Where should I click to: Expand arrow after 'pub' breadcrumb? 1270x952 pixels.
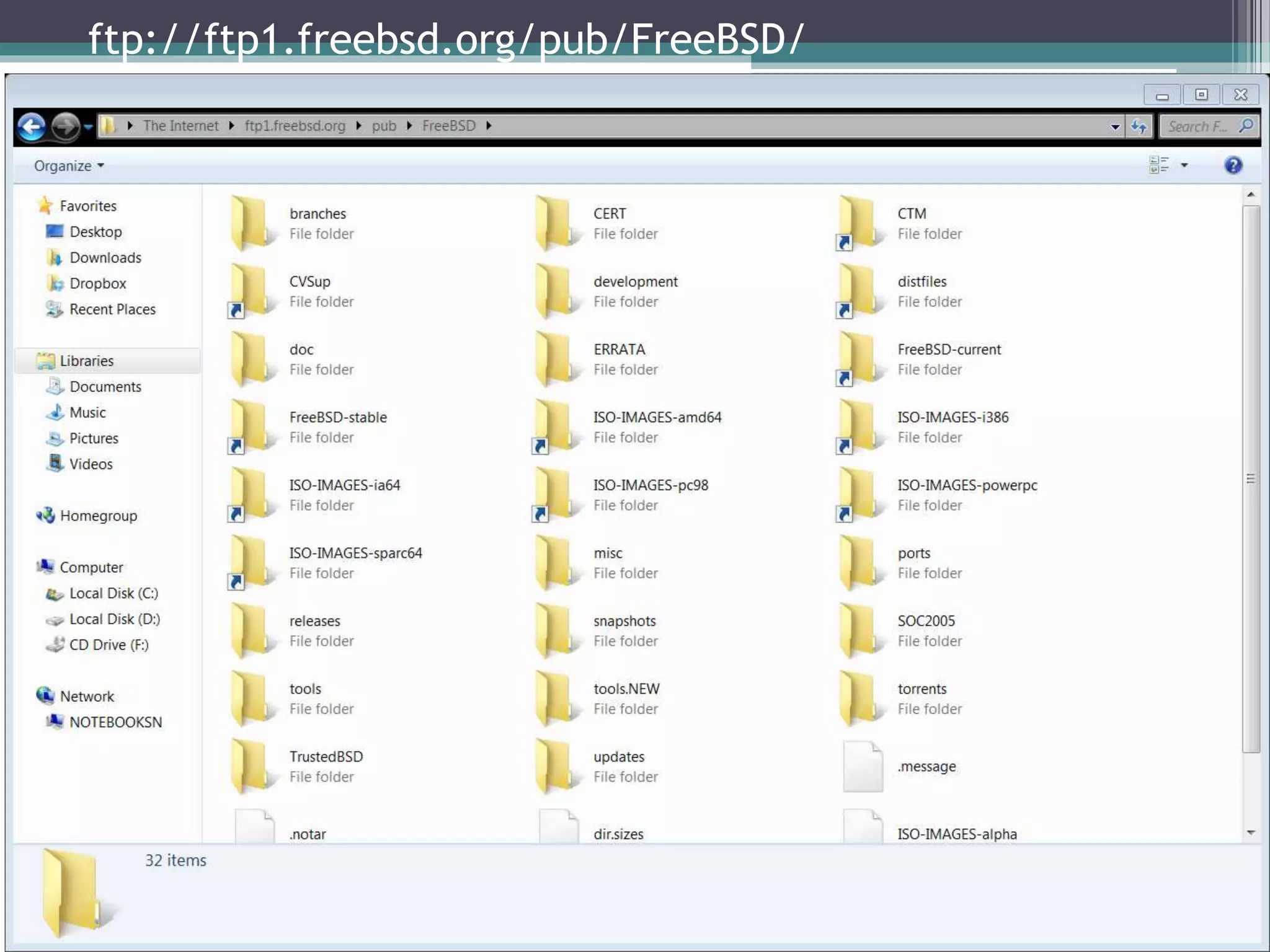pos(409,126)
